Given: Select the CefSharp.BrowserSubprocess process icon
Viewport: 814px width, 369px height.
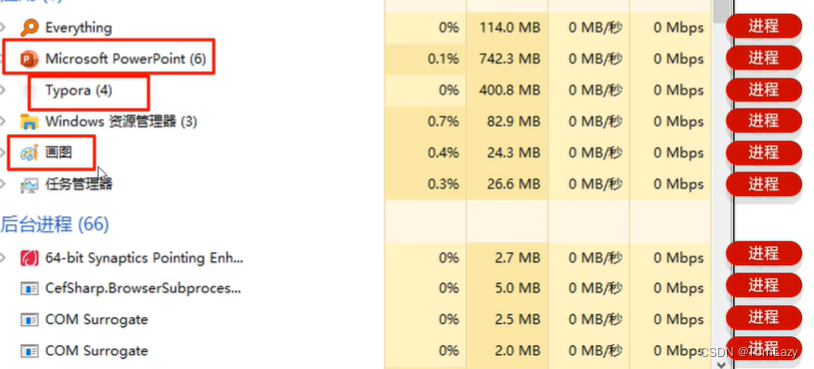Looking at the screenshot, I should 29,289.
